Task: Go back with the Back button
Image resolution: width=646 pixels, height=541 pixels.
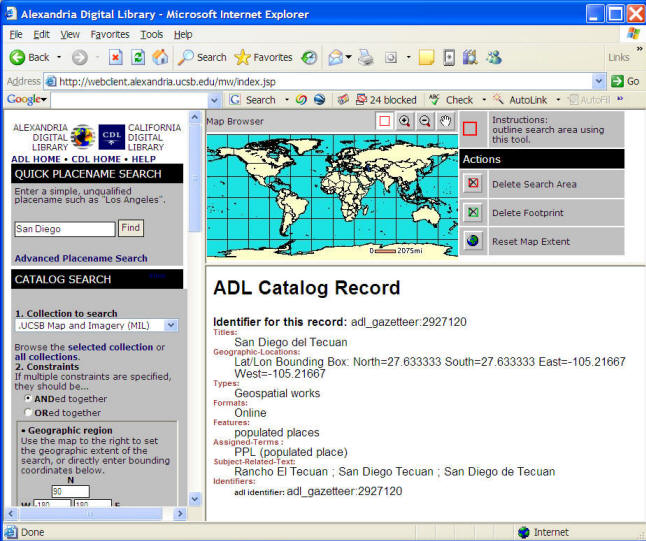Action: [x=30, y=57]
